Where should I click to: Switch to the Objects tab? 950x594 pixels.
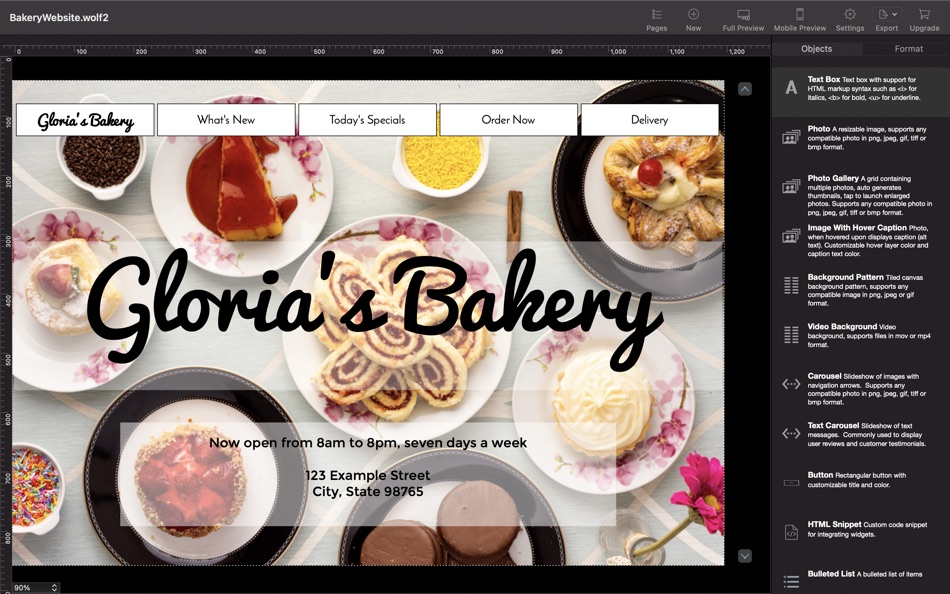click(x=816, y=48)
